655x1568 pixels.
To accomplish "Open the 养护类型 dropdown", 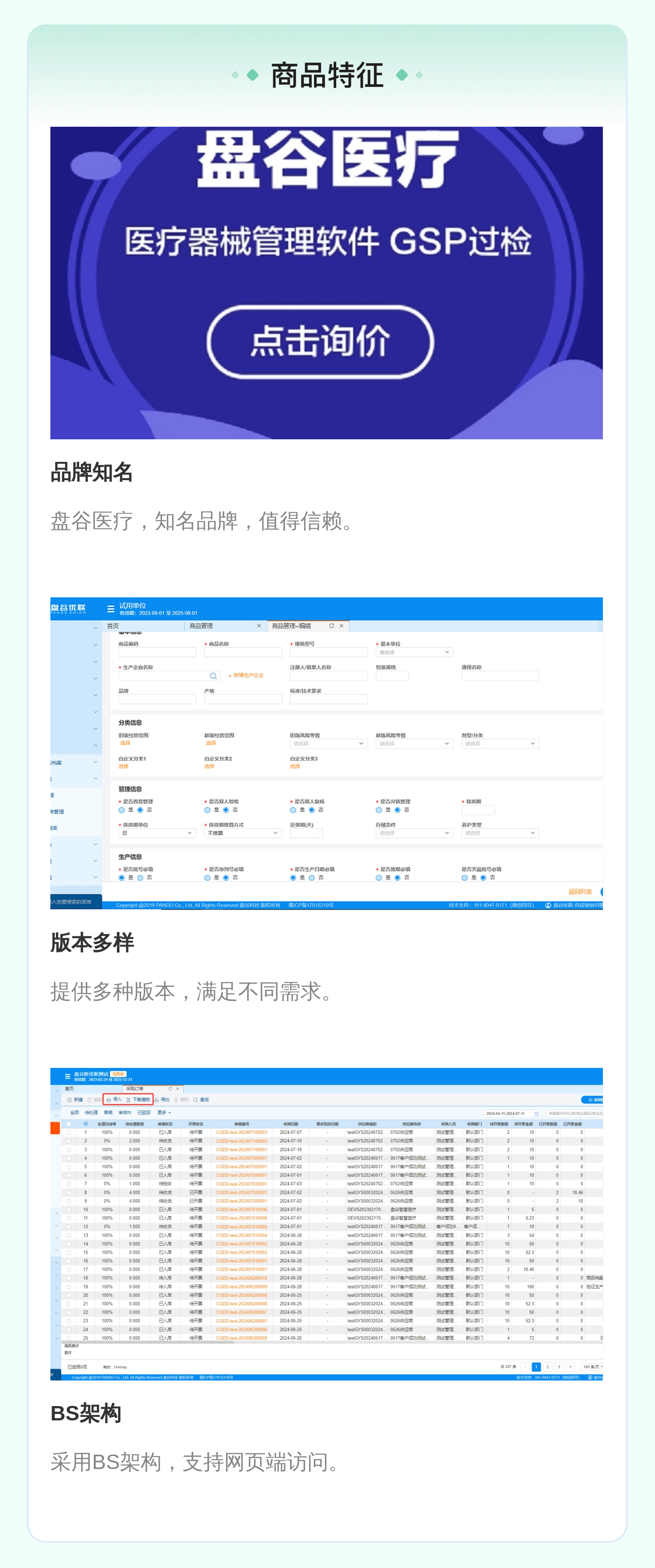I will pyautogui.click(x=500, y=833).
